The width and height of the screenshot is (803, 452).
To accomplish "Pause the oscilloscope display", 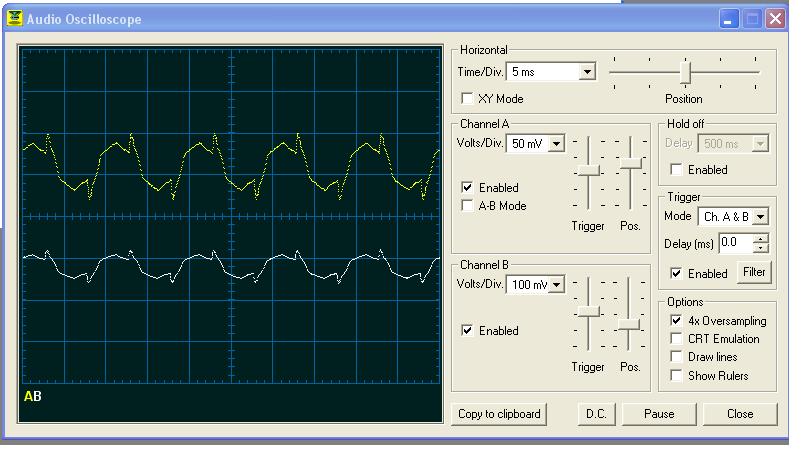I will [x=658, y=414].
